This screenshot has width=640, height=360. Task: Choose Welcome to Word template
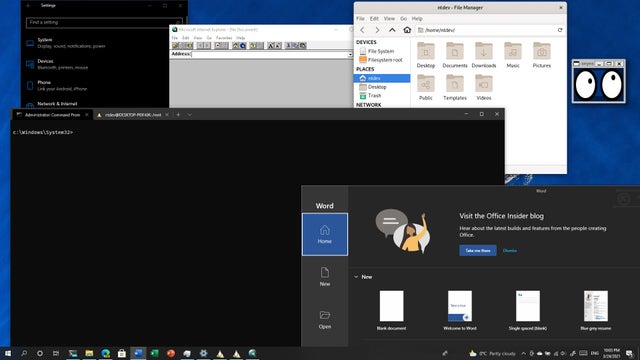point(460,310)
